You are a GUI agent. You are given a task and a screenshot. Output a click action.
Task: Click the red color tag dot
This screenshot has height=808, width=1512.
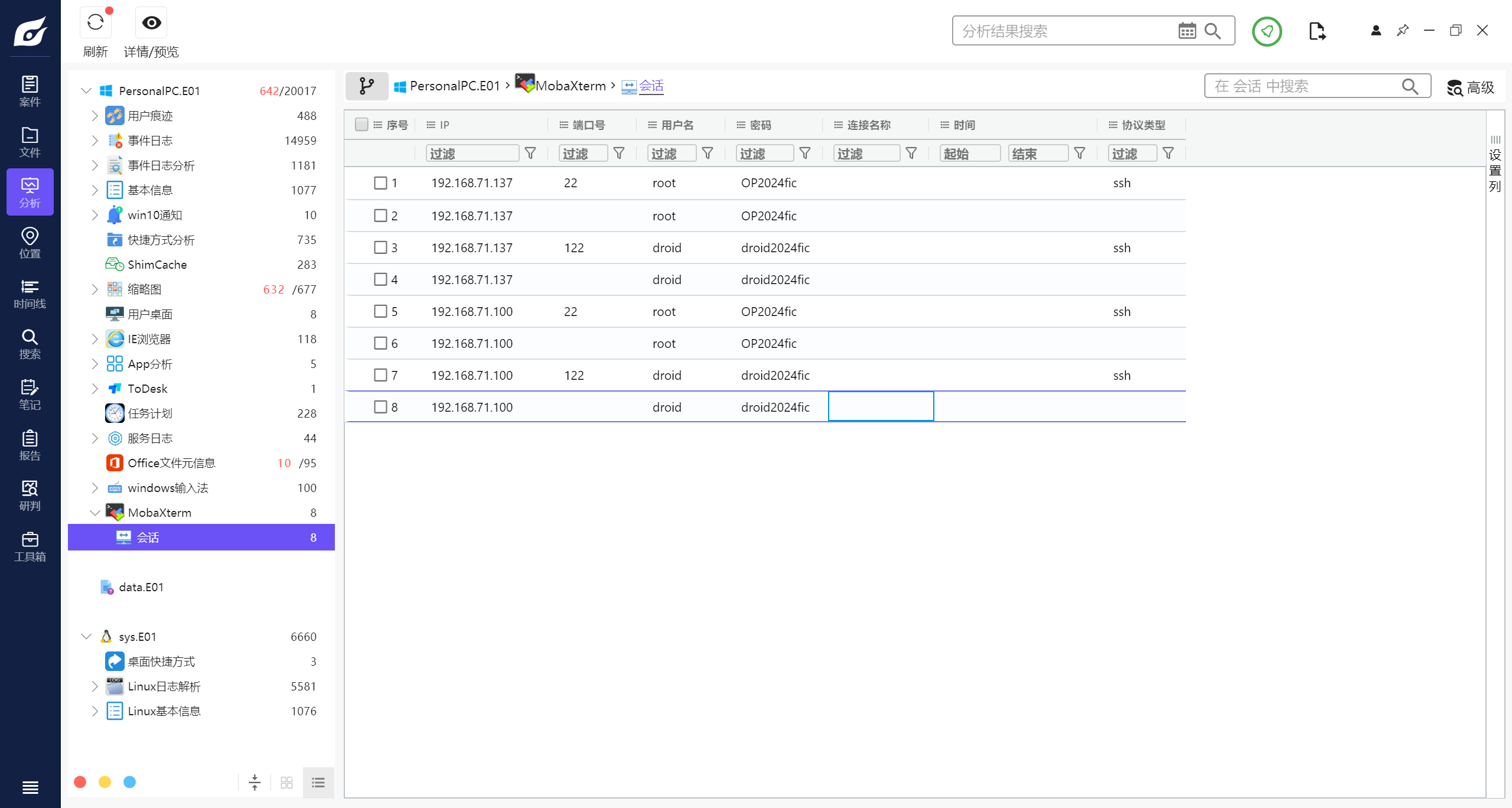[80, 782]
